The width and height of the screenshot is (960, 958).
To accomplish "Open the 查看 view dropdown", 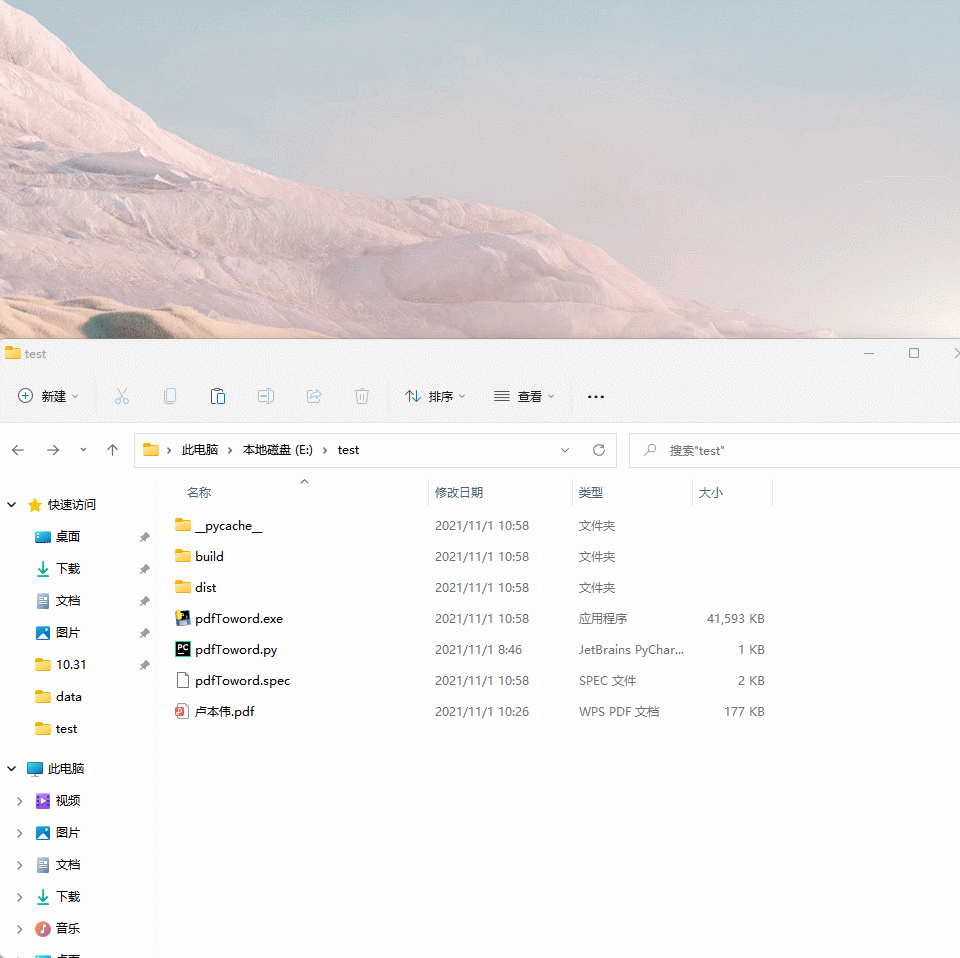I will pos(524,397).
